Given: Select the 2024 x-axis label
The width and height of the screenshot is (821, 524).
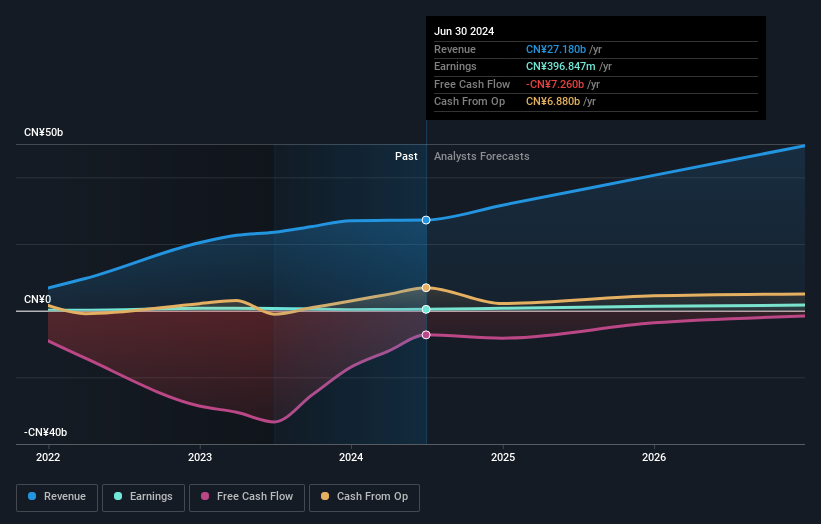Looking at the screenshot, I should tap(351, 457).
